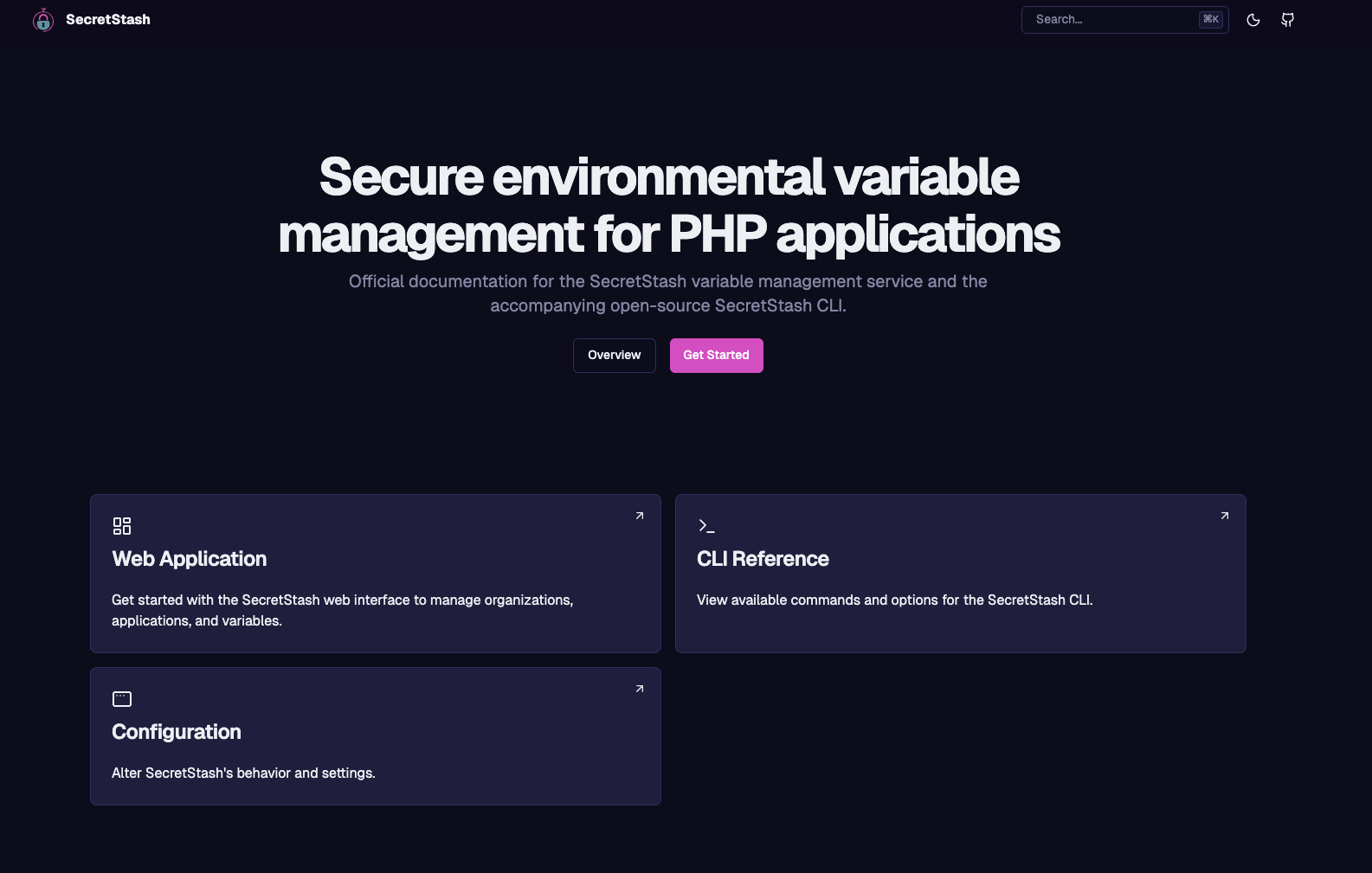Image resolution: width=1372 pixels, height=873 pixels.
Task: Select the CLI Reference description text
Action: [x=894, y=600]
